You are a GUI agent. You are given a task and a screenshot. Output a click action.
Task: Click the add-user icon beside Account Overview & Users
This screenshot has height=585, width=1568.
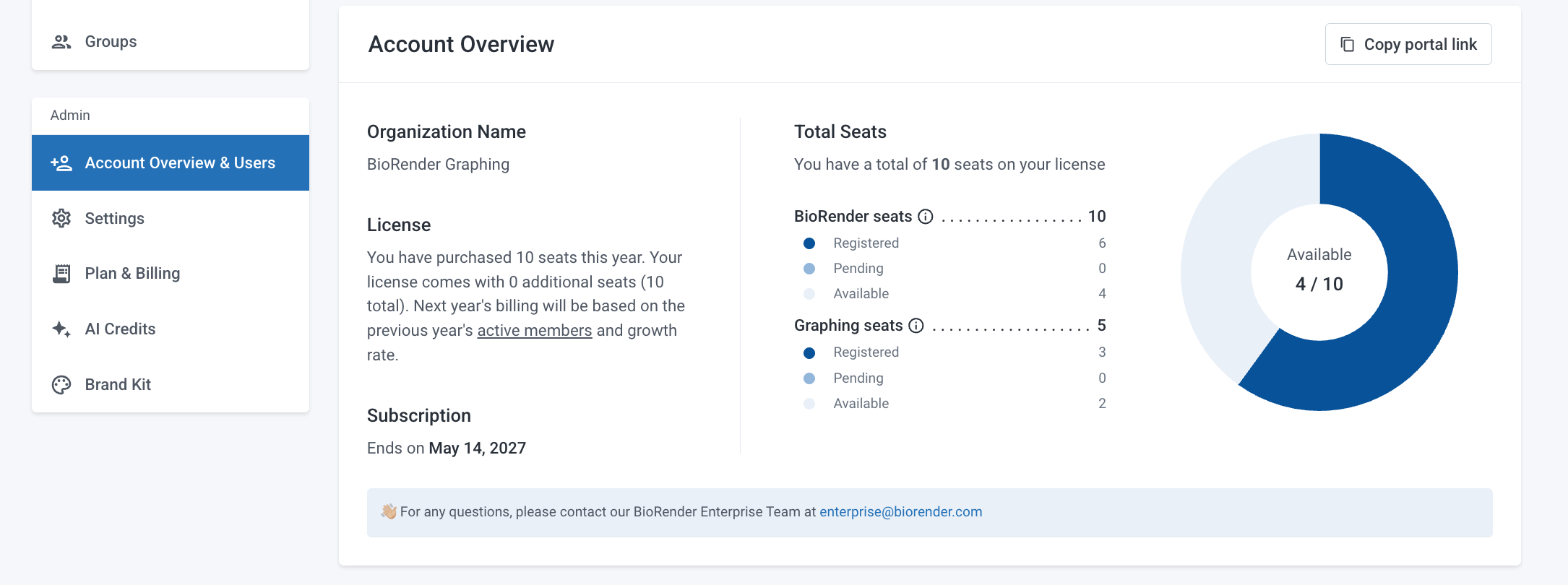(61, 163)
